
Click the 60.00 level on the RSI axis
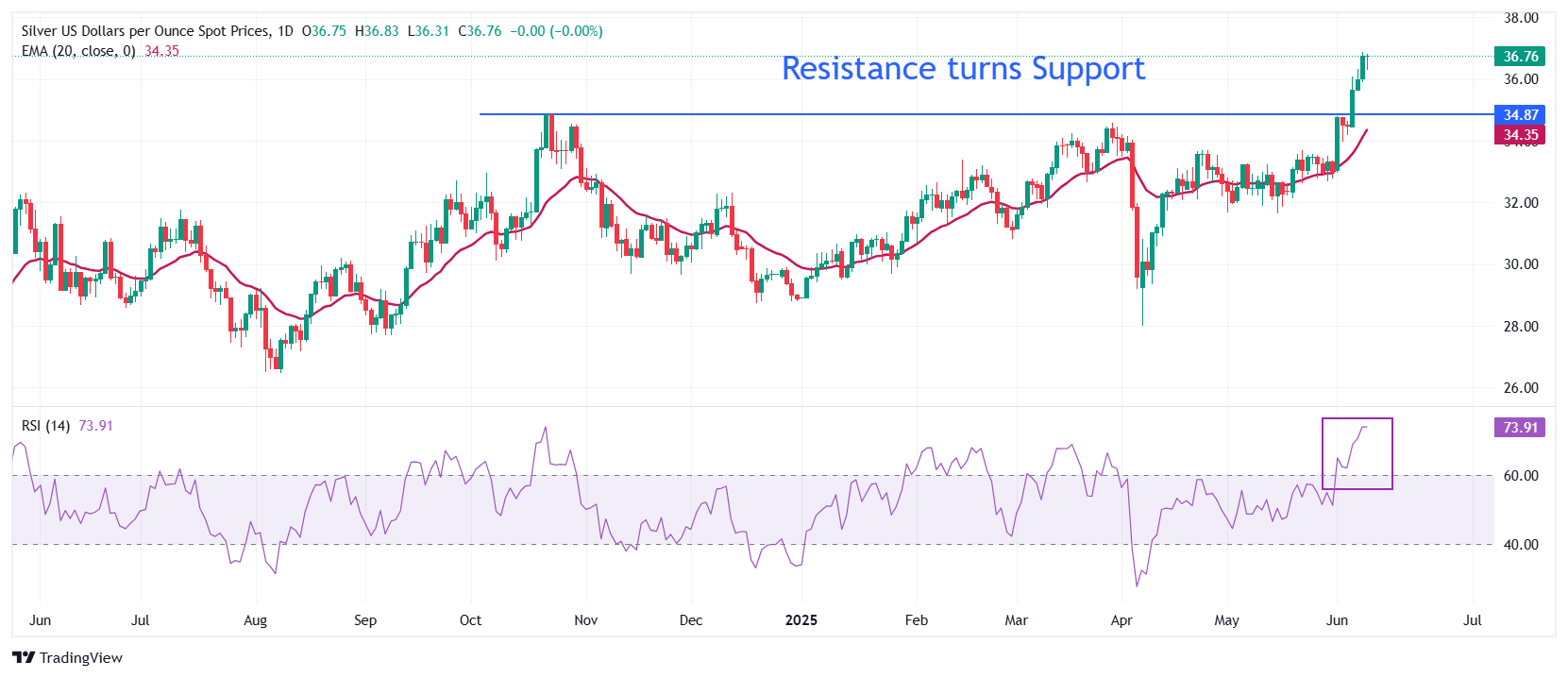pos(1521,476)
